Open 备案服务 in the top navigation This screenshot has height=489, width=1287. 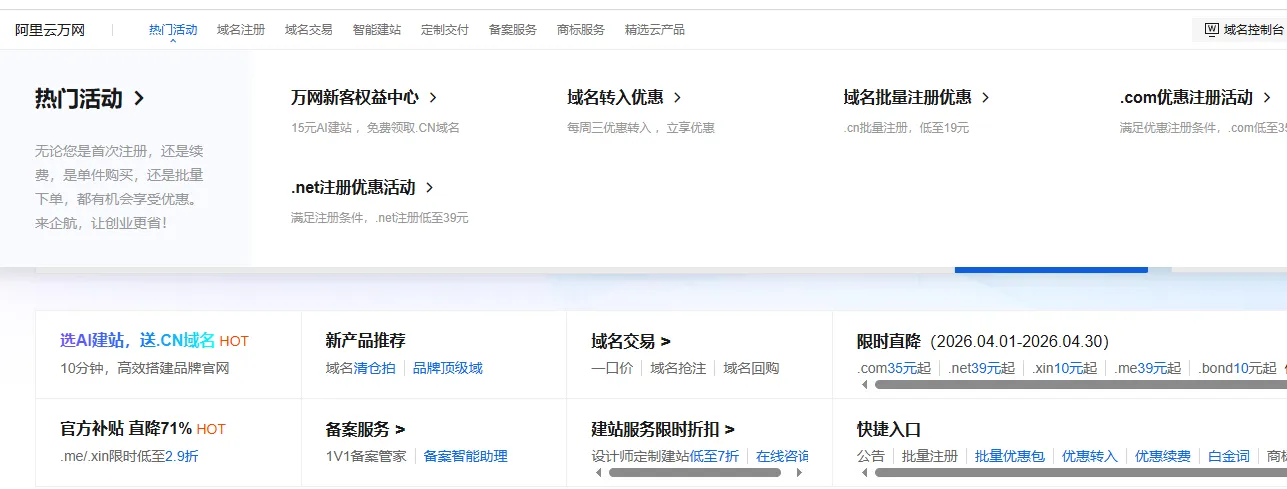click(x=513, y=30)
